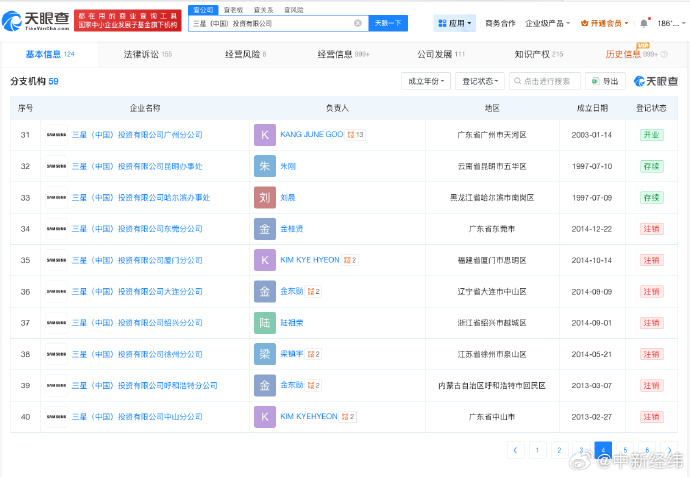Viewport: 690px width, 477px height.
Task: Click 开业 status tag in row 31
Action: pyautogui.click(x=651, y=135)
